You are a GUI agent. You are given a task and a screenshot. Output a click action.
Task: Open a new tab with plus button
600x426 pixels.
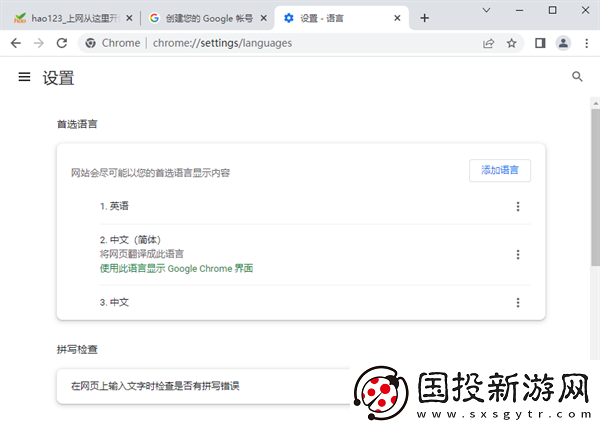[x=424, y=18]
